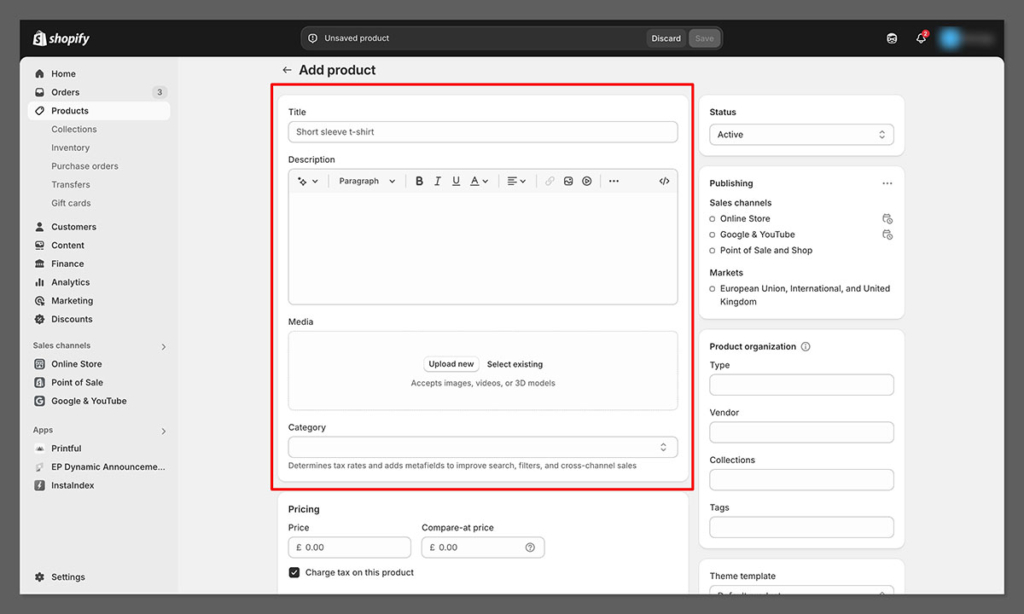Apply italic formatting in the description toolbar

[437, 181]
